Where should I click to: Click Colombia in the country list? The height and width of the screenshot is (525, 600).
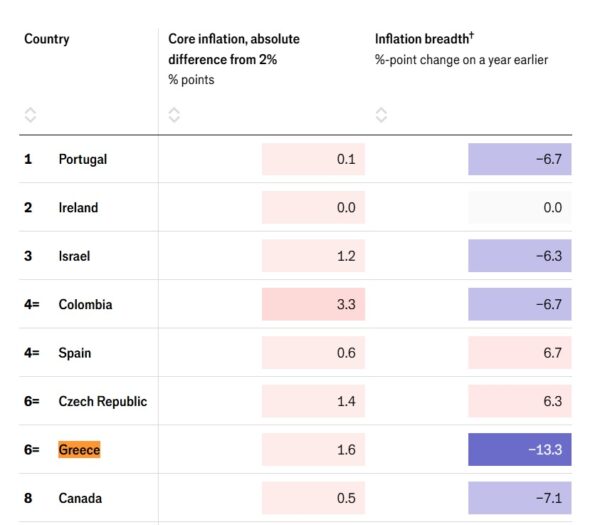pos(85,304)
